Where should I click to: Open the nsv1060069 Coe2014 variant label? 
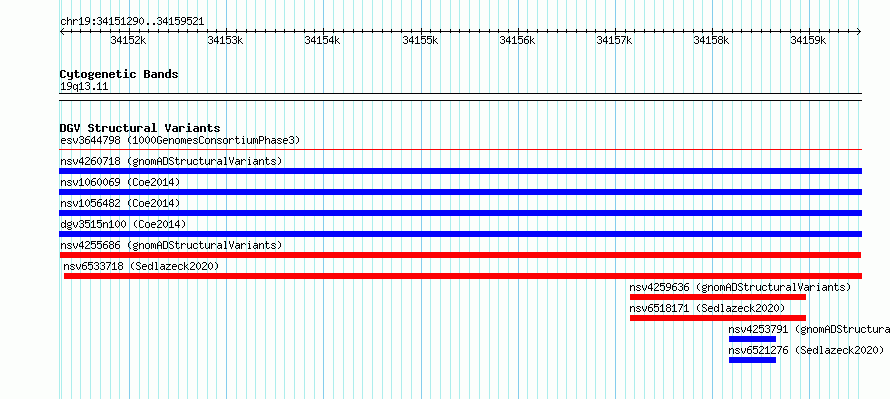pos(120,182)
